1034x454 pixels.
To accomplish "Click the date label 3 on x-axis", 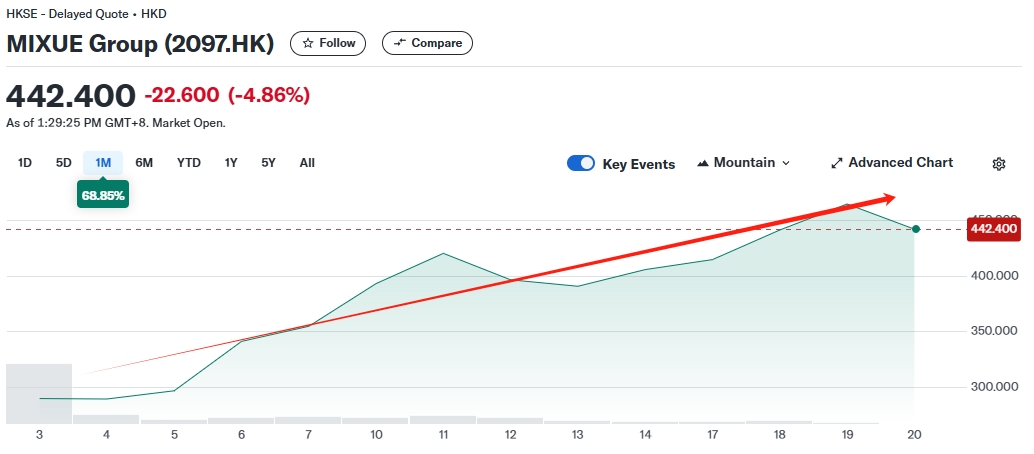I will [40, 435].
